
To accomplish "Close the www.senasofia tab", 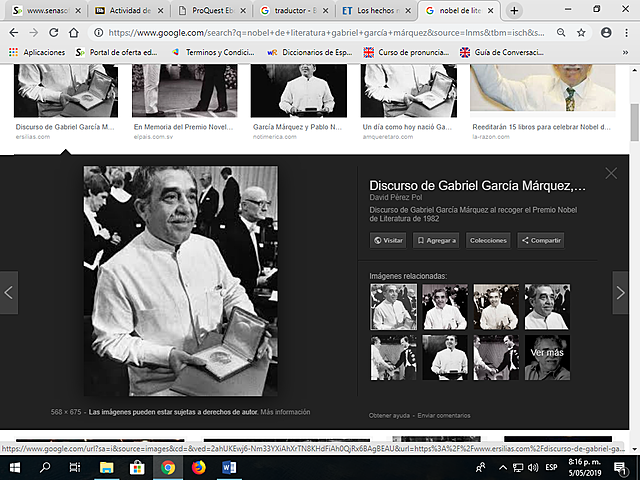I will pyautogui.click(x=78, y=11).
